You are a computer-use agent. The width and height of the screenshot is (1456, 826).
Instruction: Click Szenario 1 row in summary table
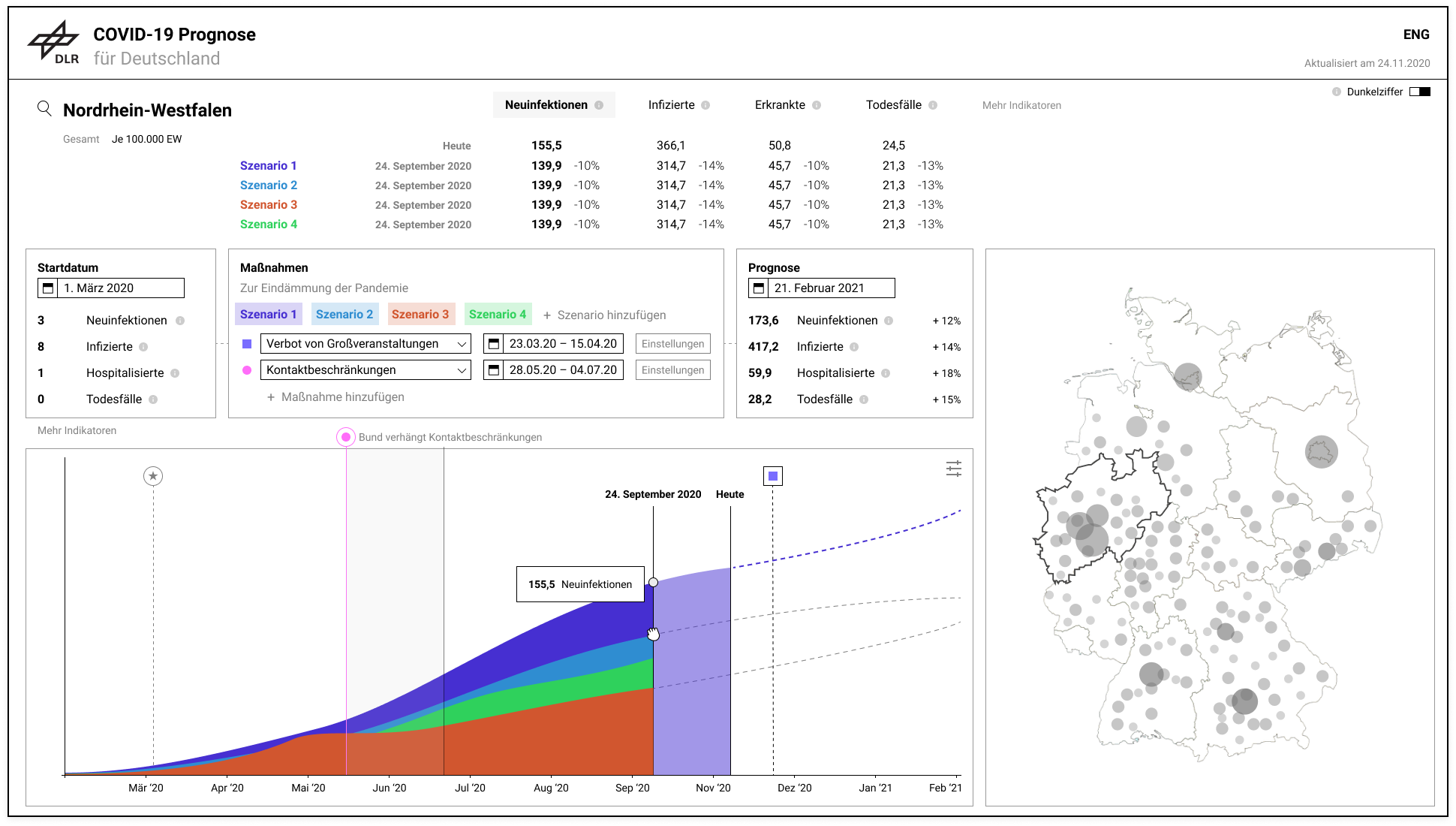point(591,166)
